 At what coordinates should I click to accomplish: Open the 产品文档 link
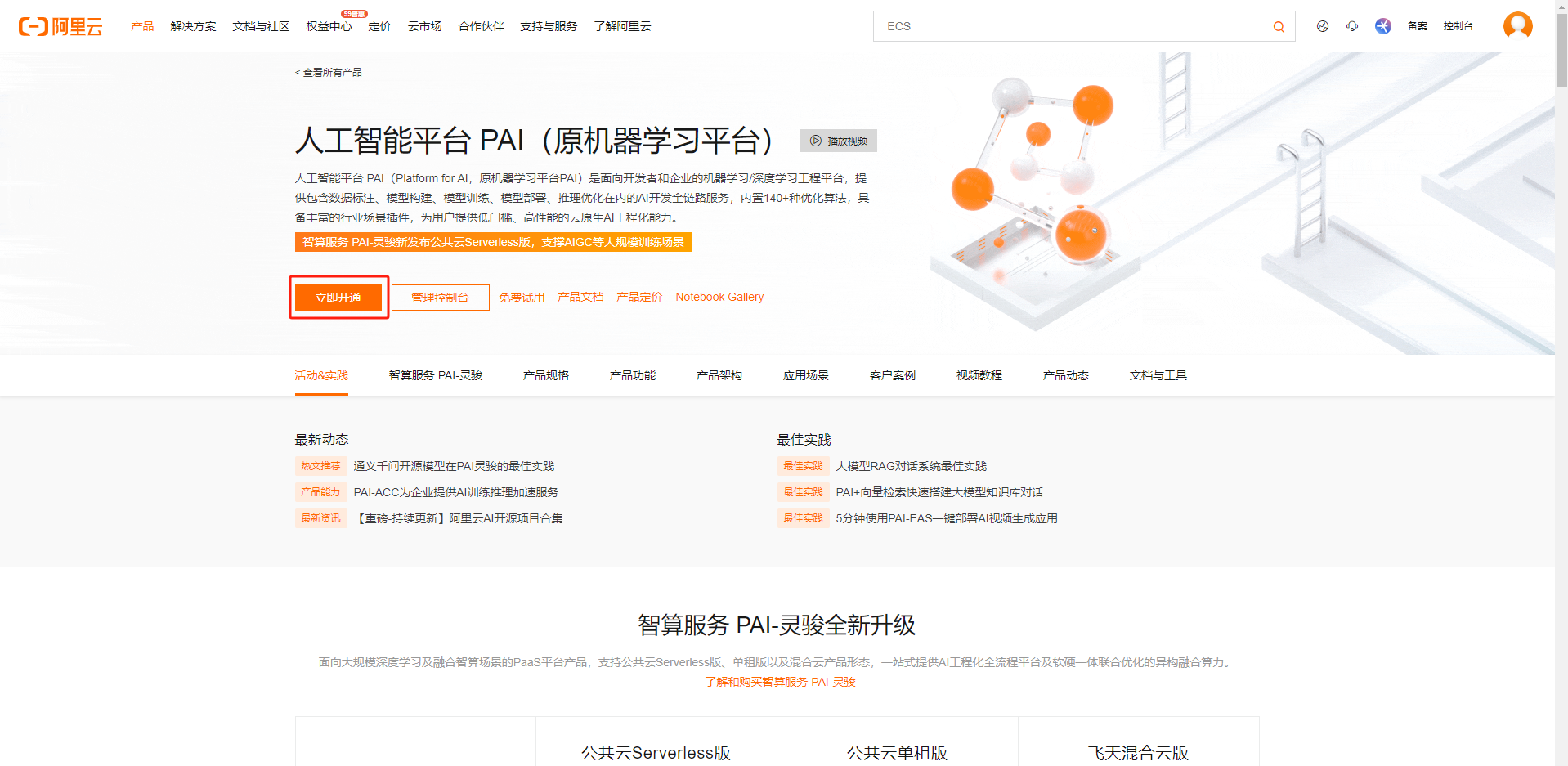coord(580,297)
